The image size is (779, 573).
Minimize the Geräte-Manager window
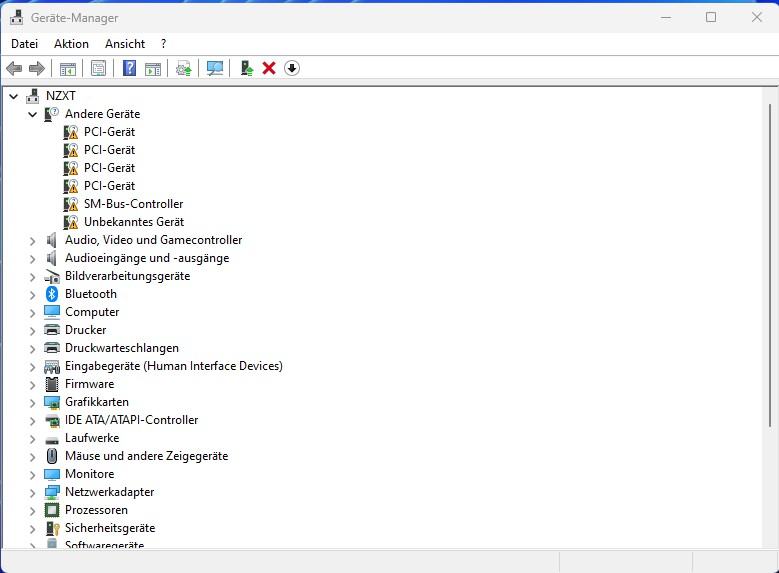(666, 17)
